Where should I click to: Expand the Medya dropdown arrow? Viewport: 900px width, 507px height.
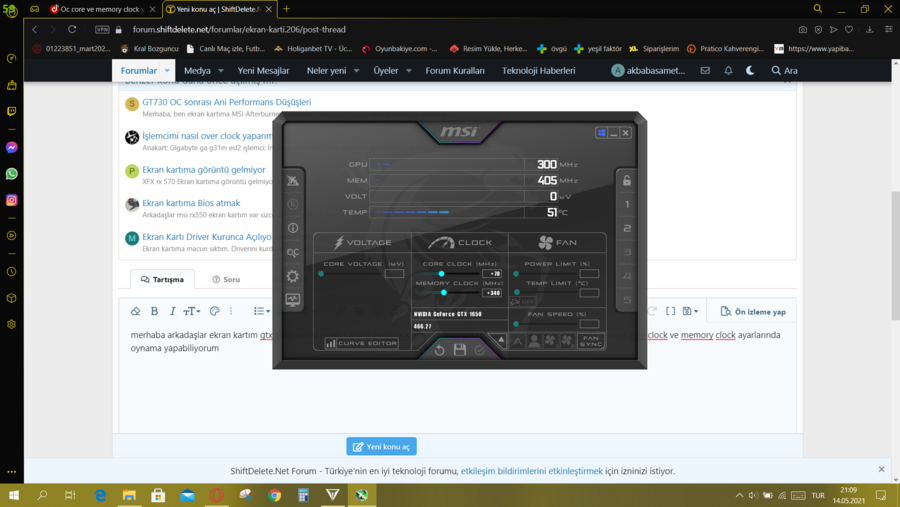tap(220, 71)
